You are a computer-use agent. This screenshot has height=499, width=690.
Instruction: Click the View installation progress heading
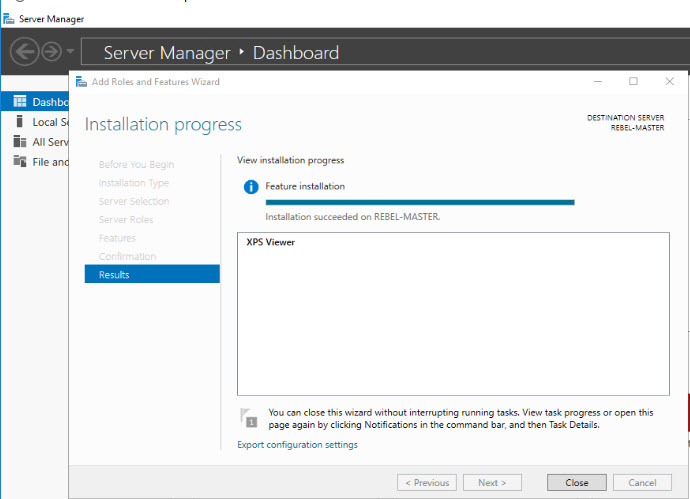(x=290, y=160)
